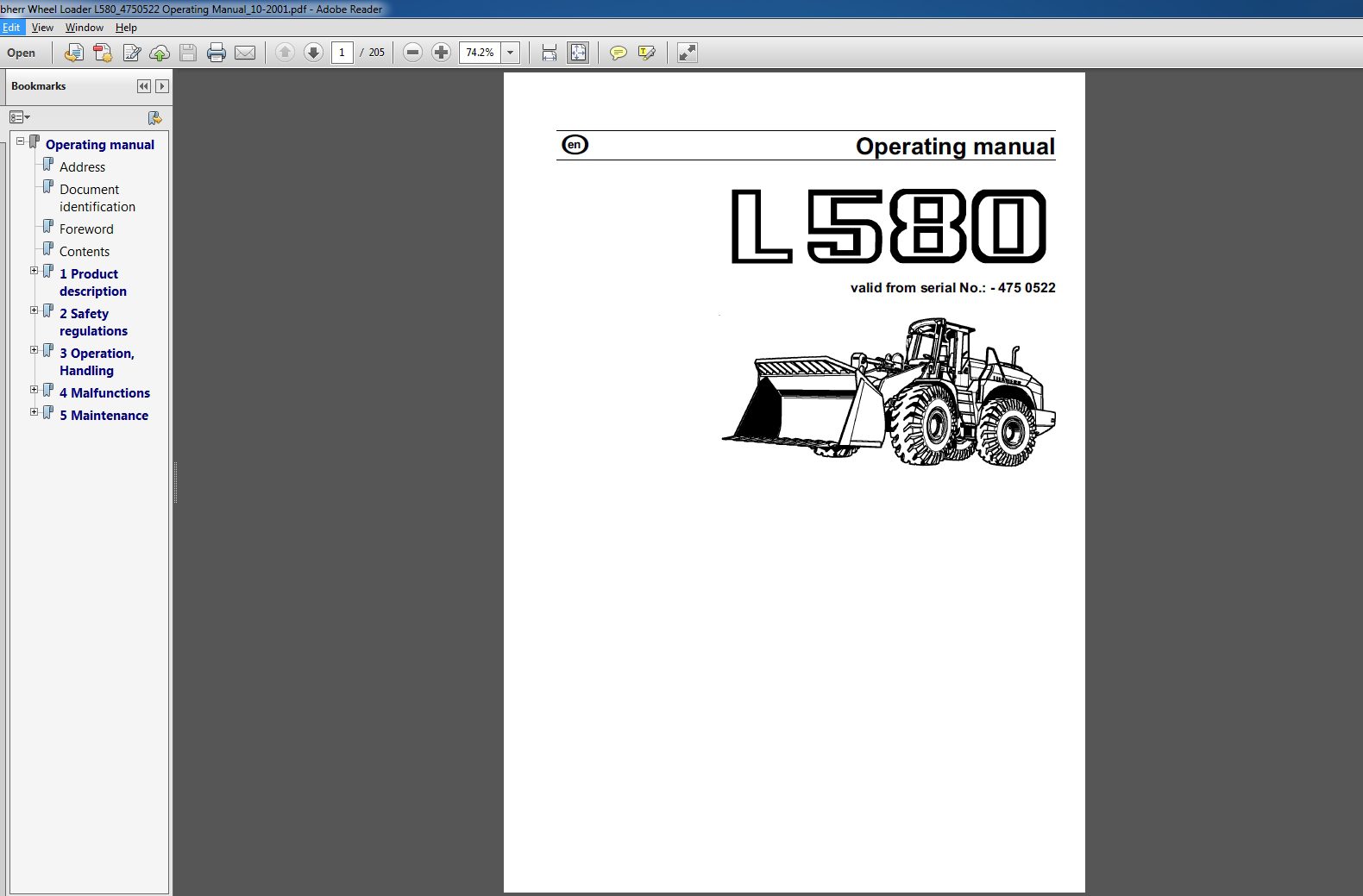Select the fit one full page icon
1363x896 pixels.
tap(578, 53)
